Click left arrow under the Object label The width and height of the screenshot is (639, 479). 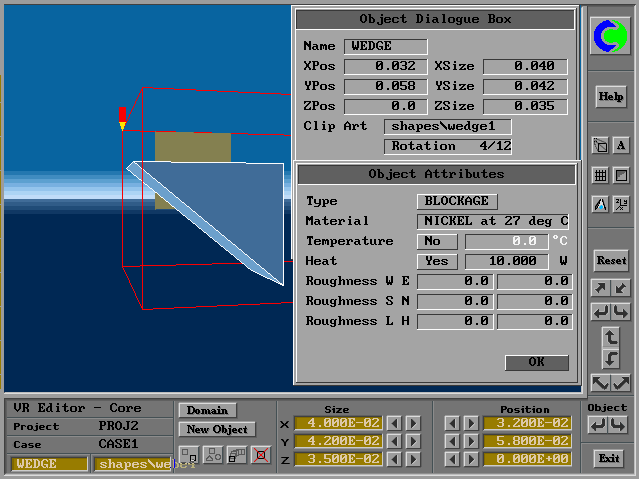point(600,425)
